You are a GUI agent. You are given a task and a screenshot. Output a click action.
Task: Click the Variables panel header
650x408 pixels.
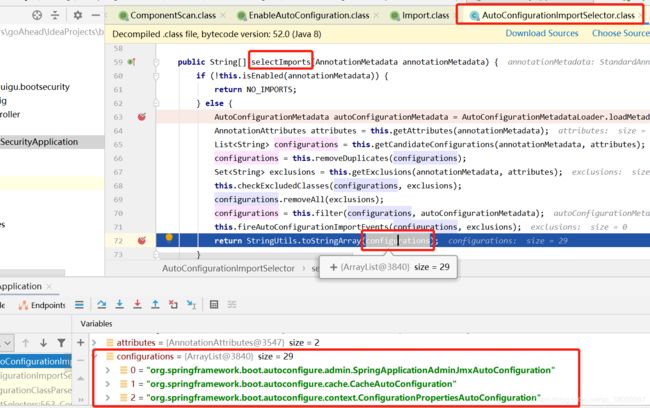[96, 323]
